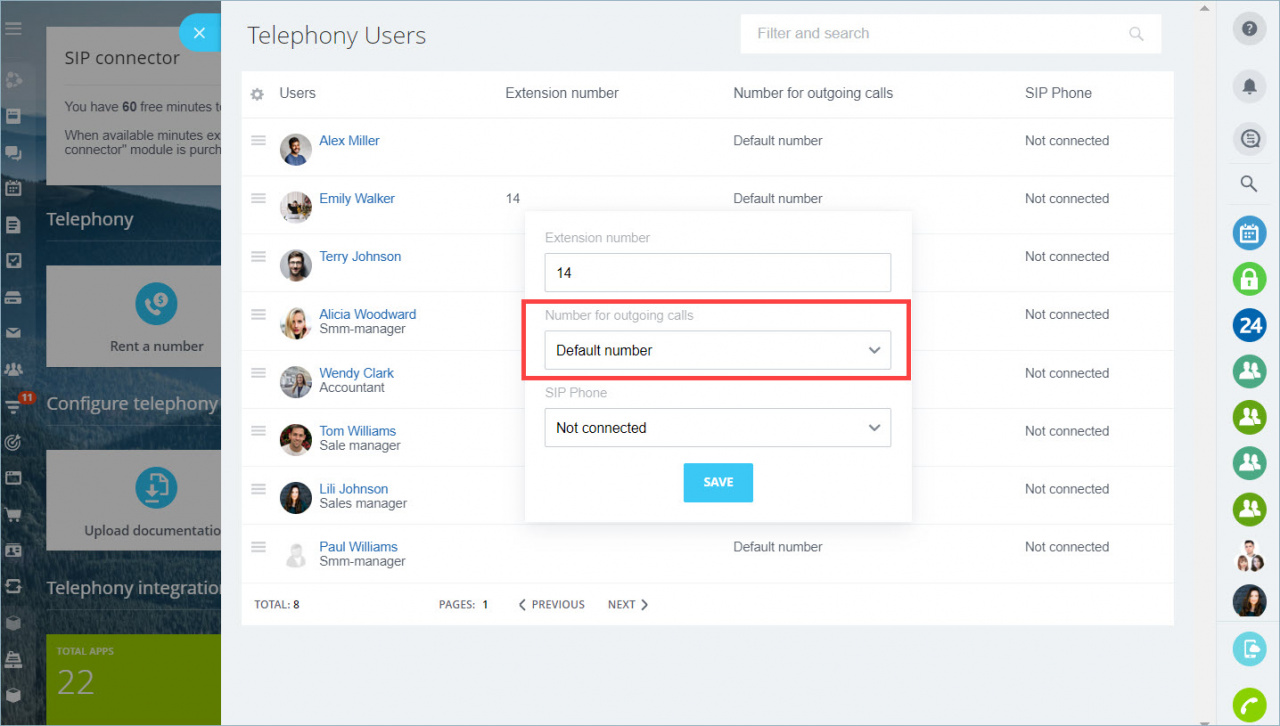Viewport: 1280px width, 726px height.
Task: Open Terry Johnson's profile link
Action: click(360, 257)
